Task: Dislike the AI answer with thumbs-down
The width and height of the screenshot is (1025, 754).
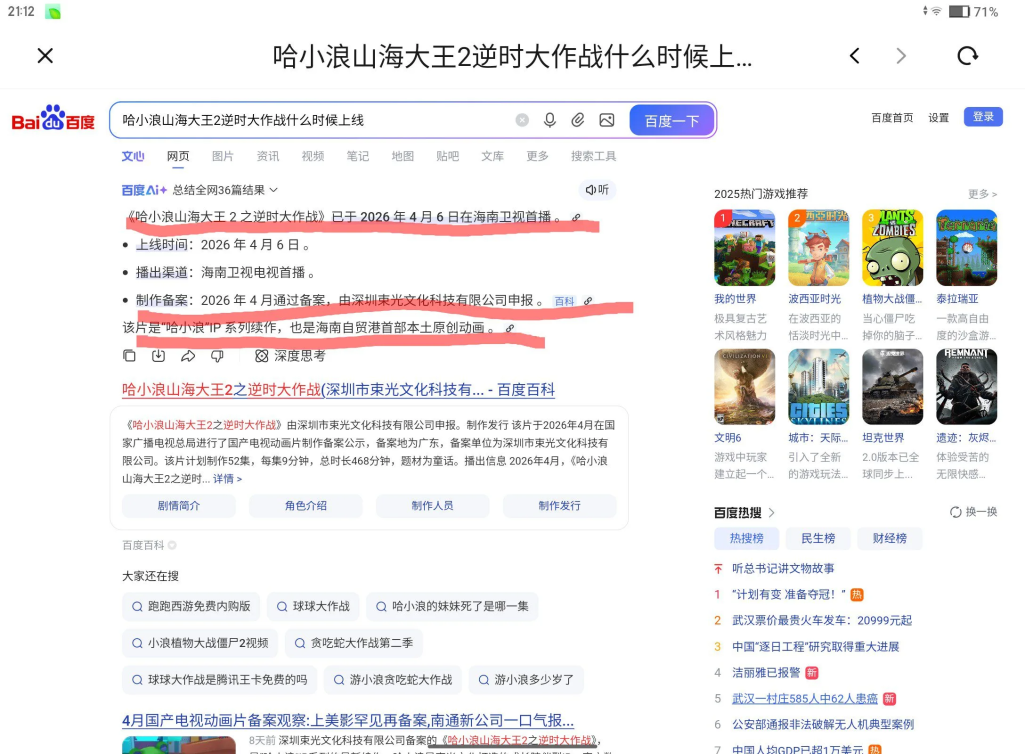Action: pyautogui.click(x=217, y=356)
